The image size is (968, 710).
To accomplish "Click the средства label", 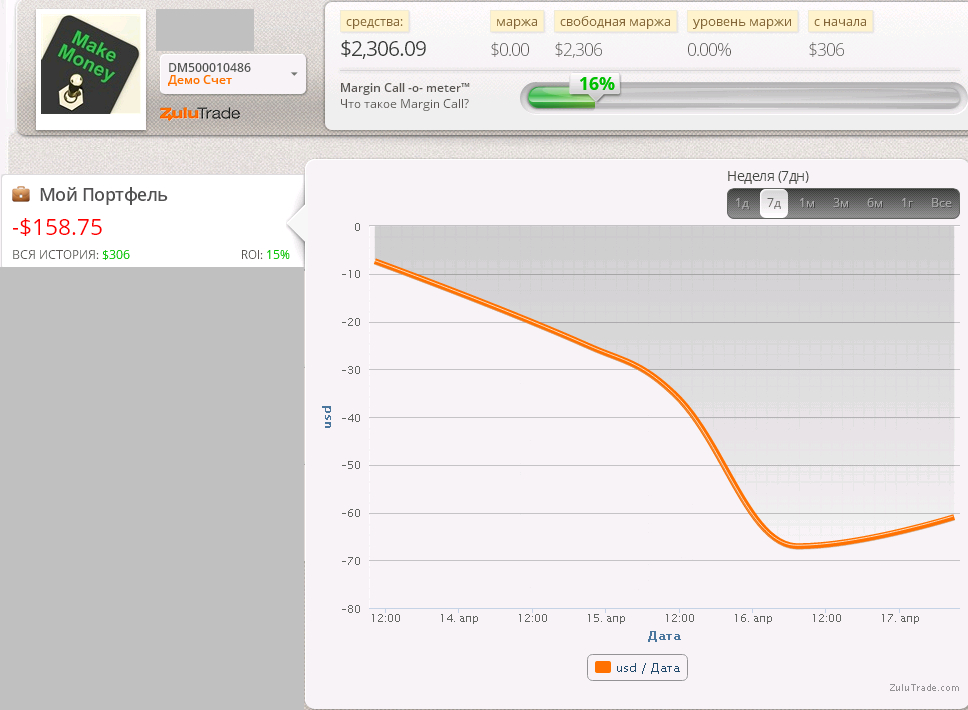I will click(x=374, y=22).
